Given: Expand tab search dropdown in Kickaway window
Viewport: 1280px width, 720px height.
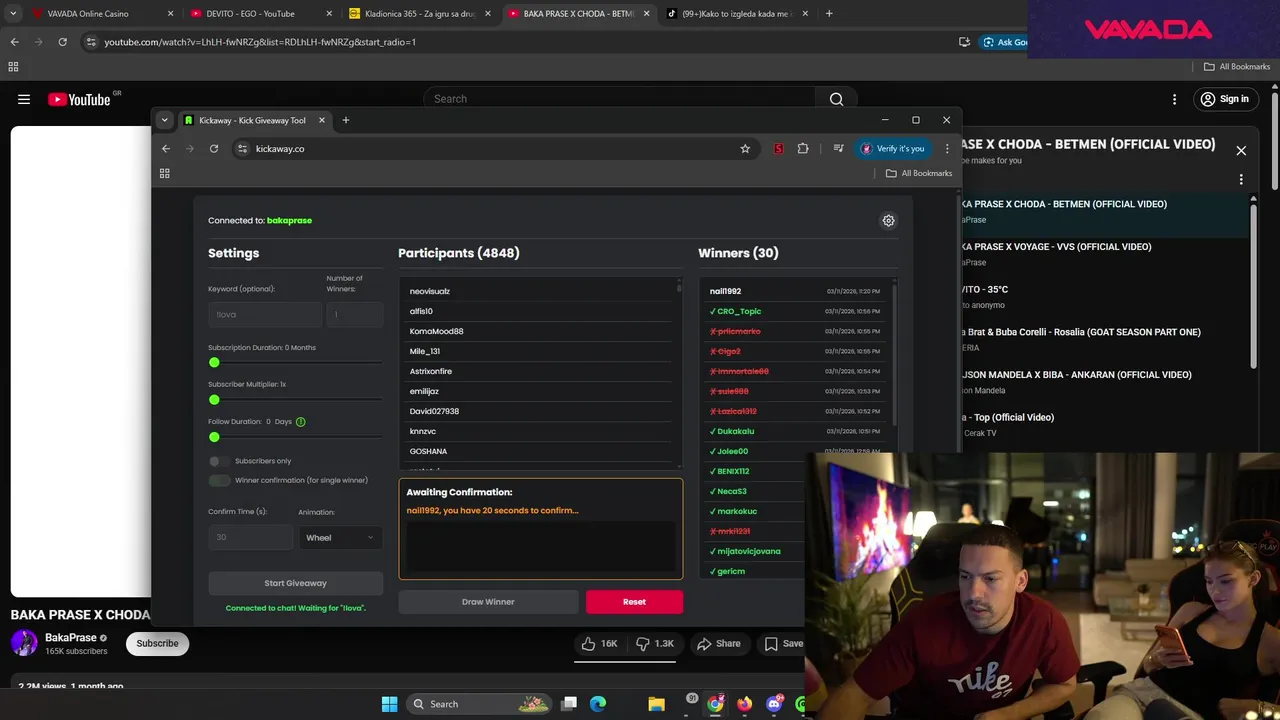Looking at the screenshot, I should pyautogui.click(x=164, y=120).
